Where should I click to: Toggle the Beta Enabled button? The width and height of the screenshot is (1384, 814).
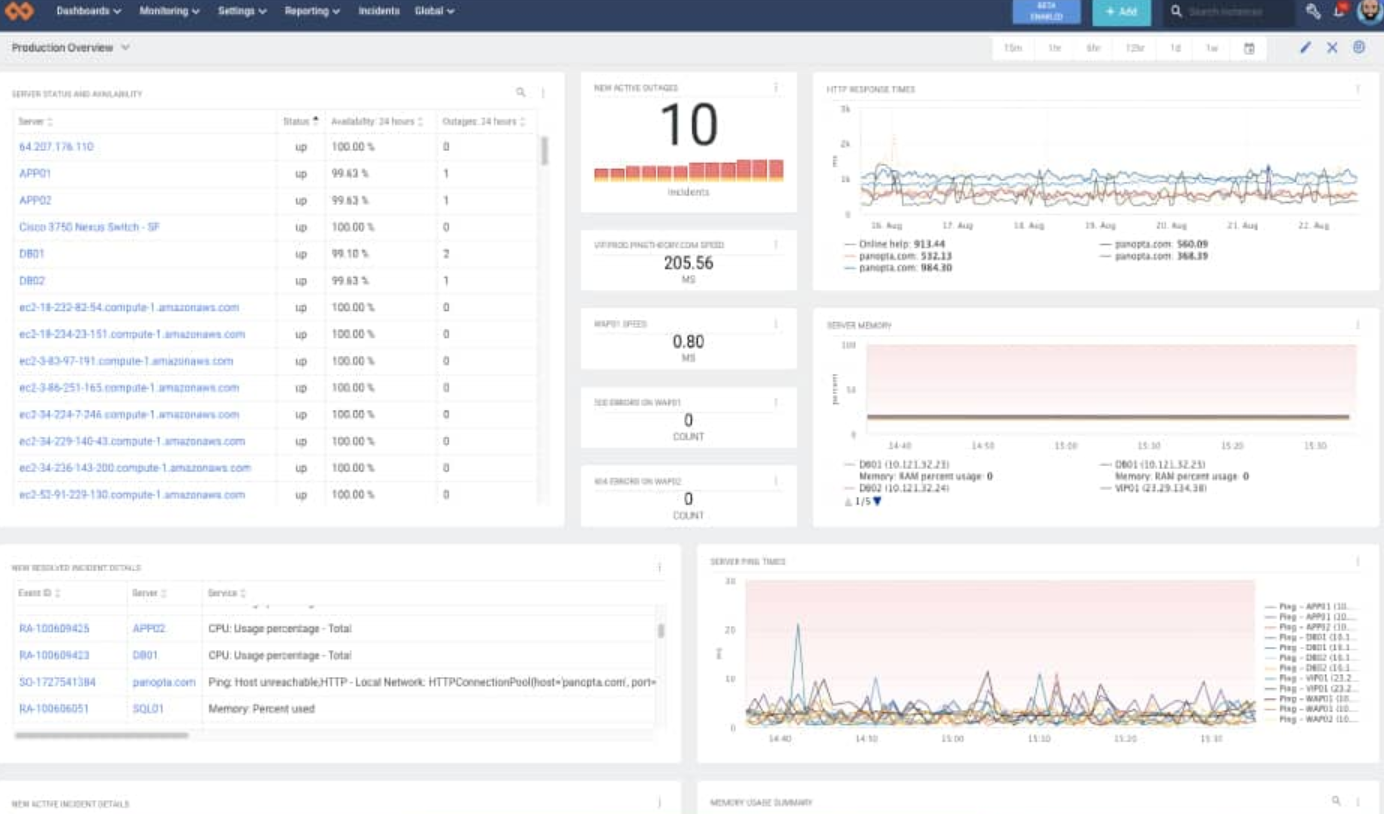pyautogui.click(x=1047, y=11)
